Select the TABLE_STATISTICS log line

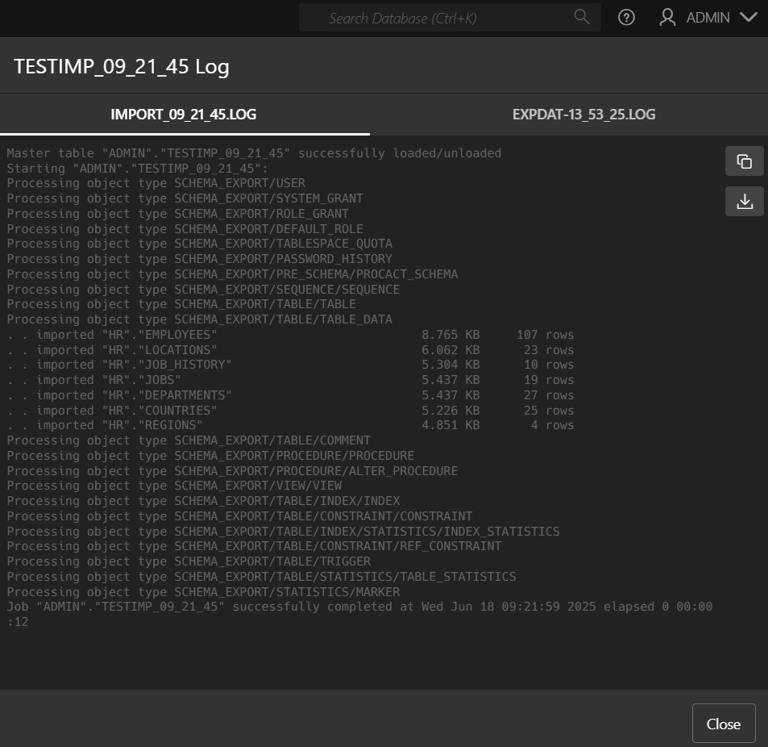(x=261, y=577)
